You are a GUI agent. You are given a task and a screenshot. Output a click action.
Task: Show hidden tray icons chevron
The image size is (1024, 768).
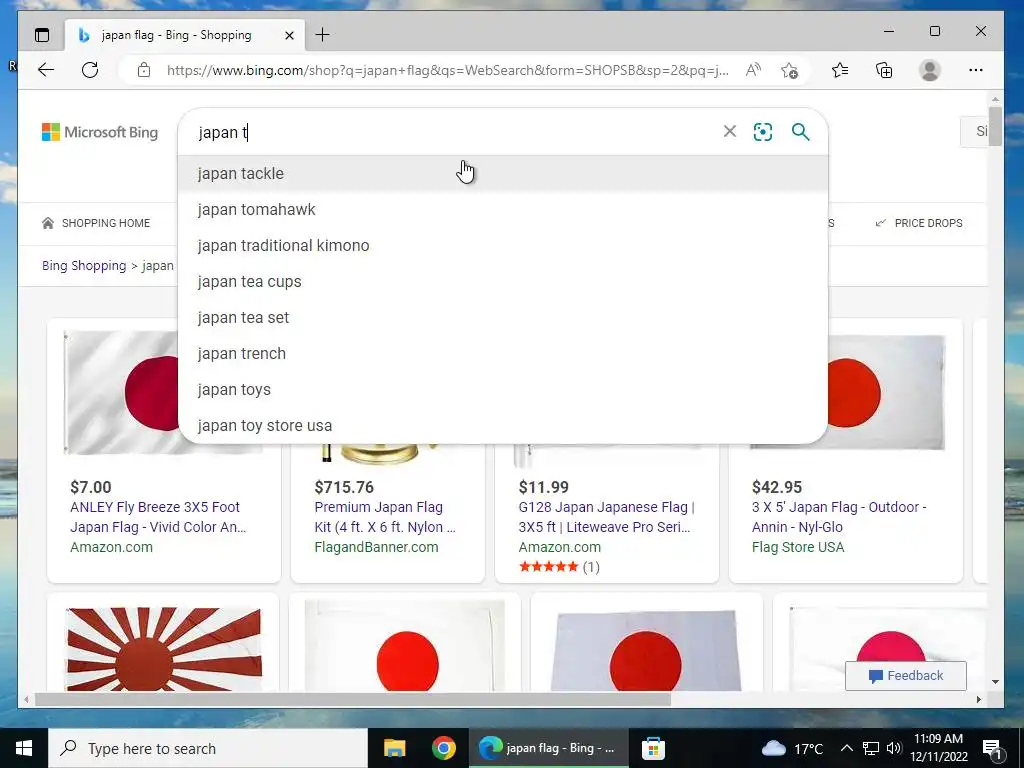[x=846, y=748]
